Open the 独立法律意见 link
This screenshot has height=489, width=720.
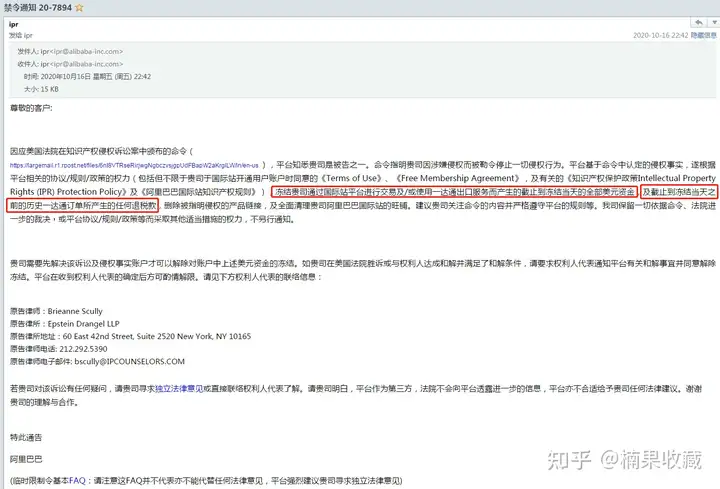click(x=179, y=388)
